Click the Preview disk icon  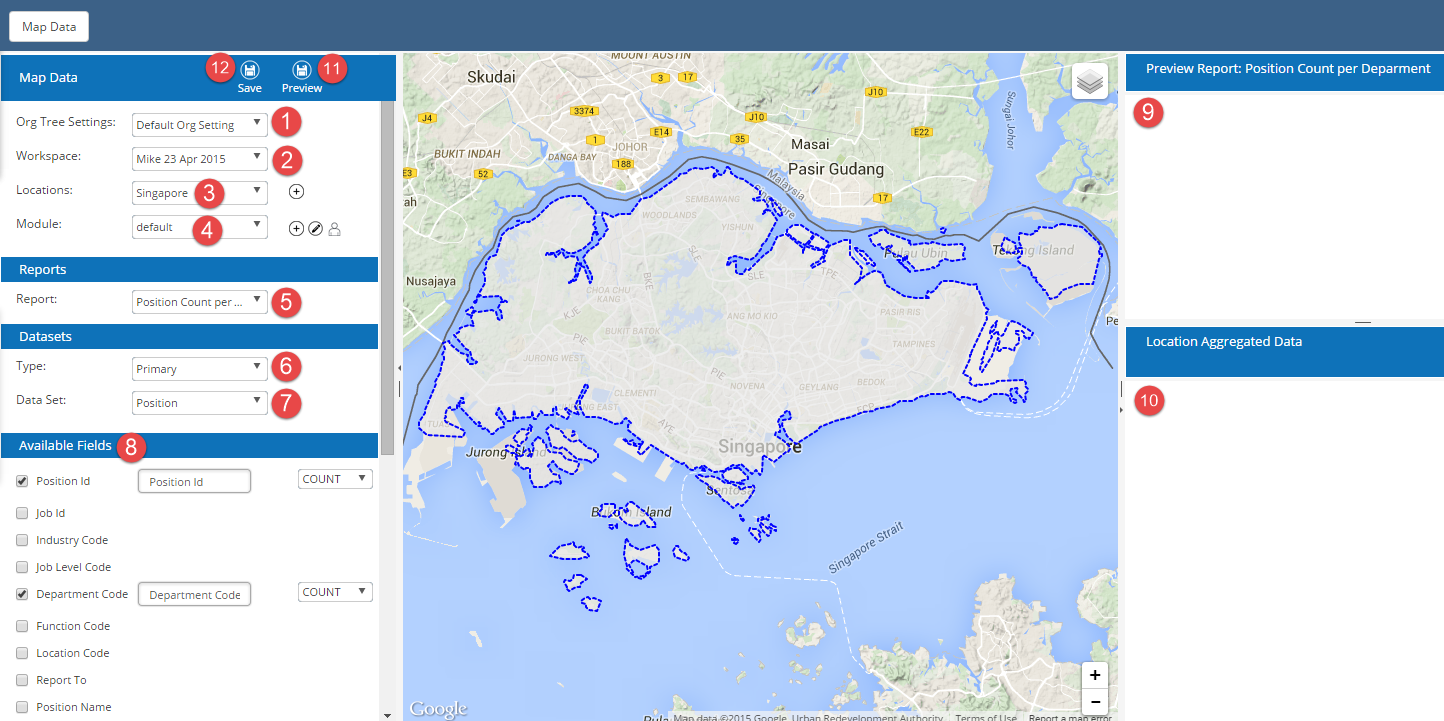point(301,70)
